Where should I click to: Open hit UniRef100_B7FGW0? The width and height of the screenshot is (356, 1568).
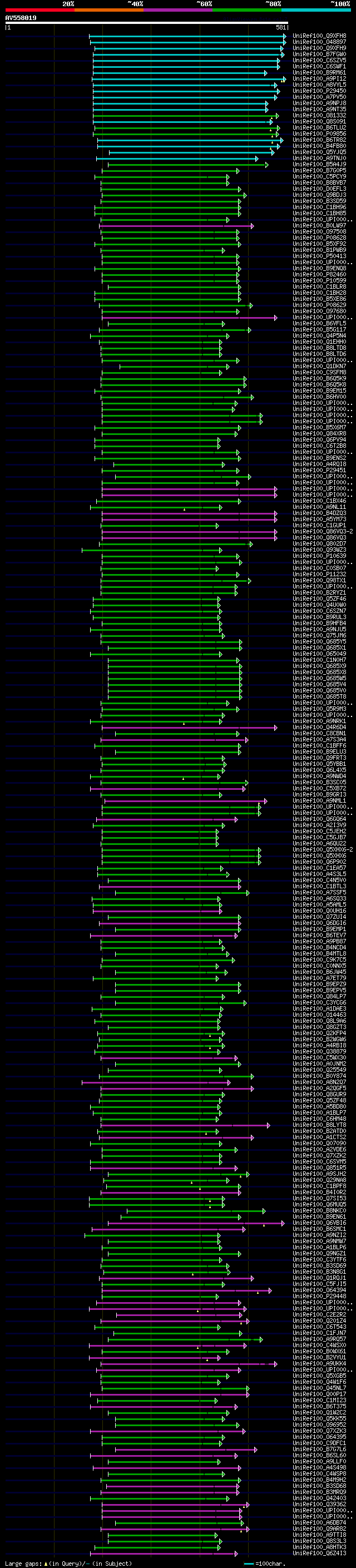tap(319, 54)
